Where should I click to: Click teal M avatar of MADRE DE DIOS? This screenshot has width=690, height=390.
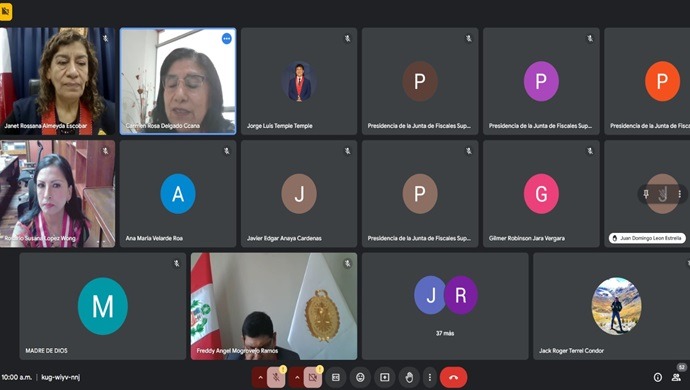(x=103, y=306)
